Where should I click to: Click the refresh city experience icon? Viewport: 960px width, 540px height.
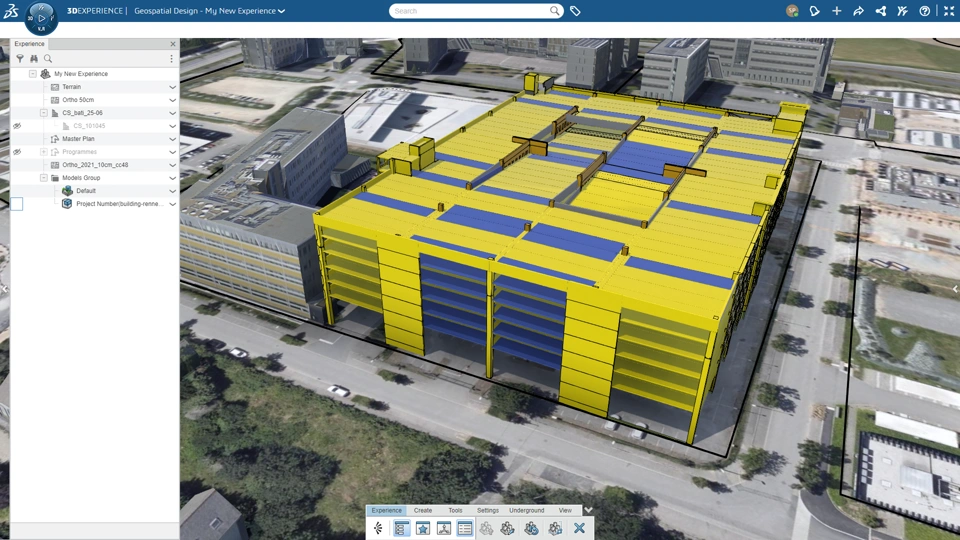531,528
